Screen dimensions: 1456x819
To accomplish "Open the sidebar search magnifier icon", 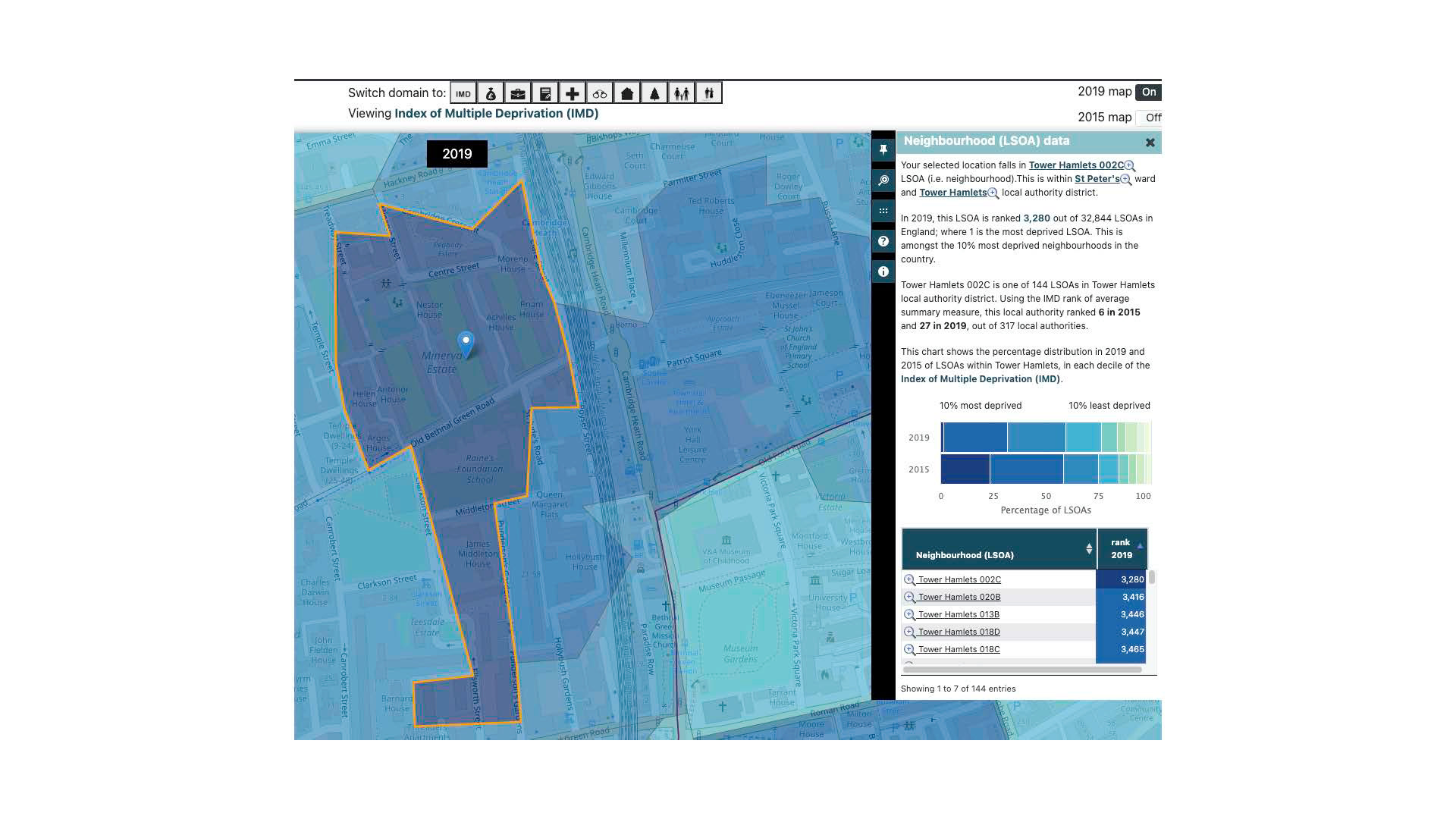I will (883, 180).
